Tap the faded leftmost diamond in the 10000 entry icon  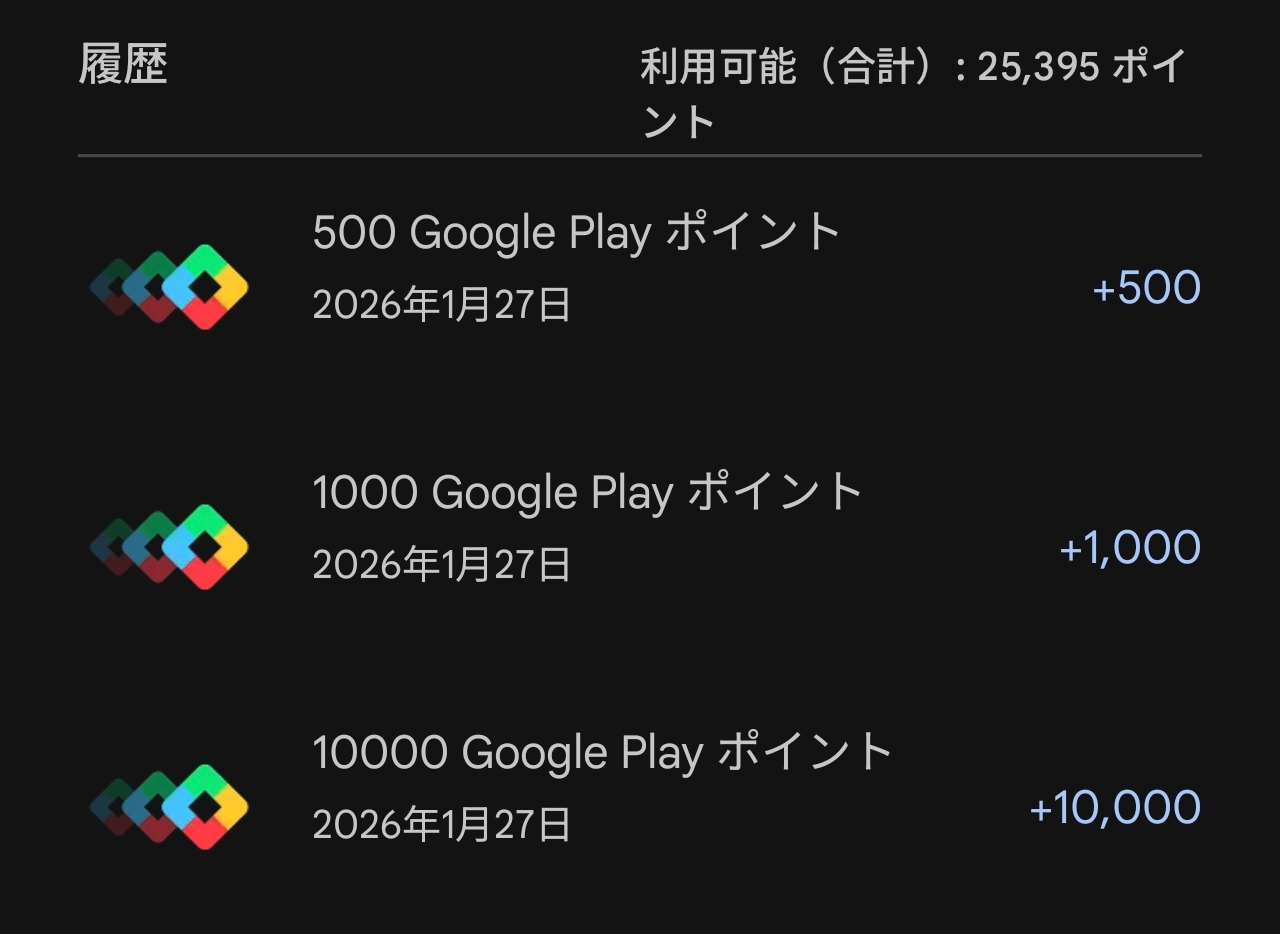click(116, 807)
